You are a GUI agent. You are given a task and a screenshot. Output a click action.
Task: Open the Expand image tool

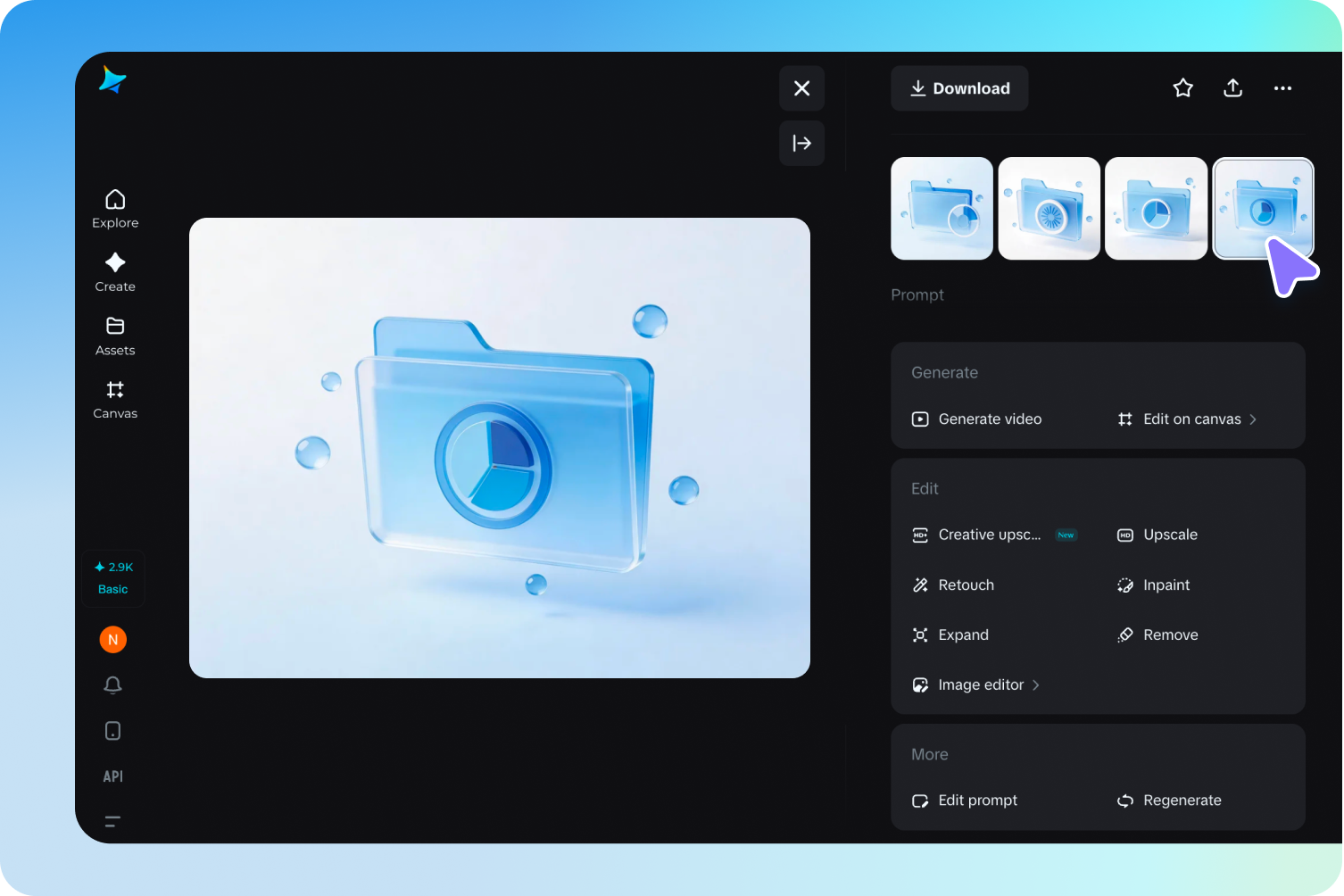pyautogui.click(x=963, y=635)
